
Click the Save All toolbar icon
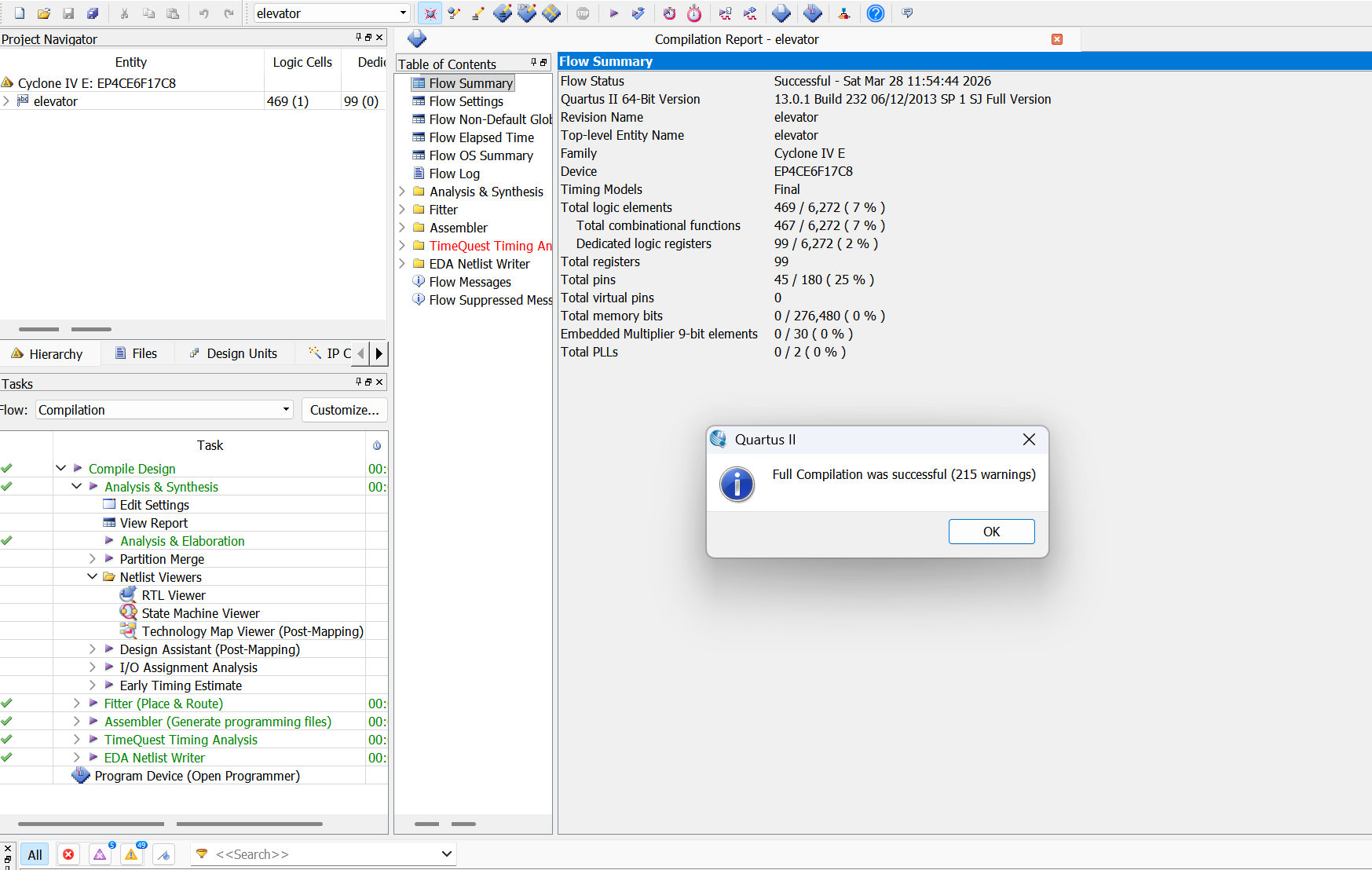93,13
